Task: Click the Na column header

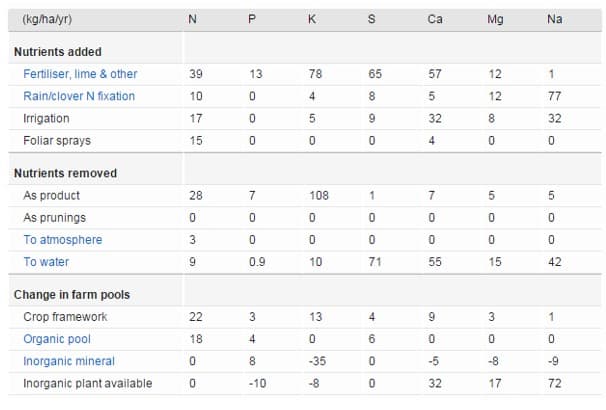Action: 554,19
